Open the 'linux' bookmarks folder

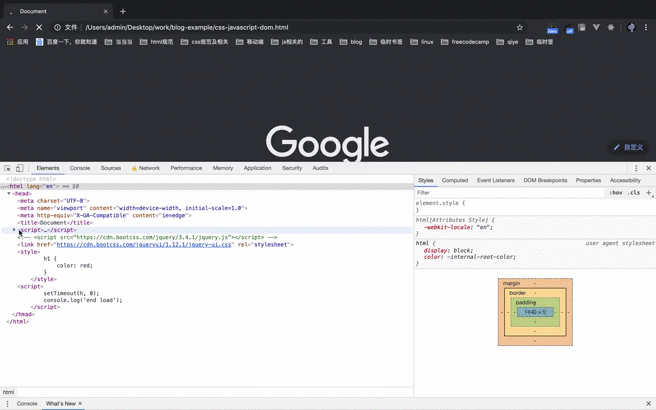(x=422, y=42)
